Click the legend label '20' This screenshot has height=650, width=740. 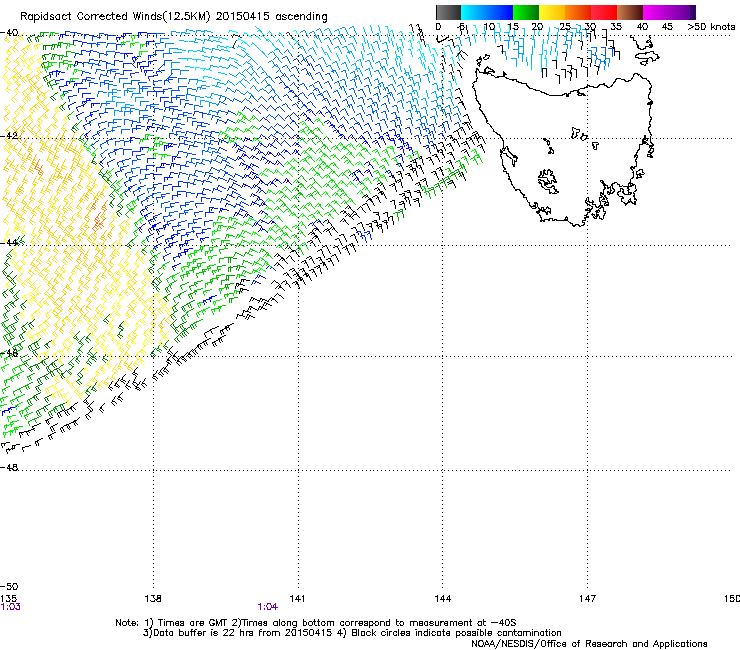[x=537, y=27]
